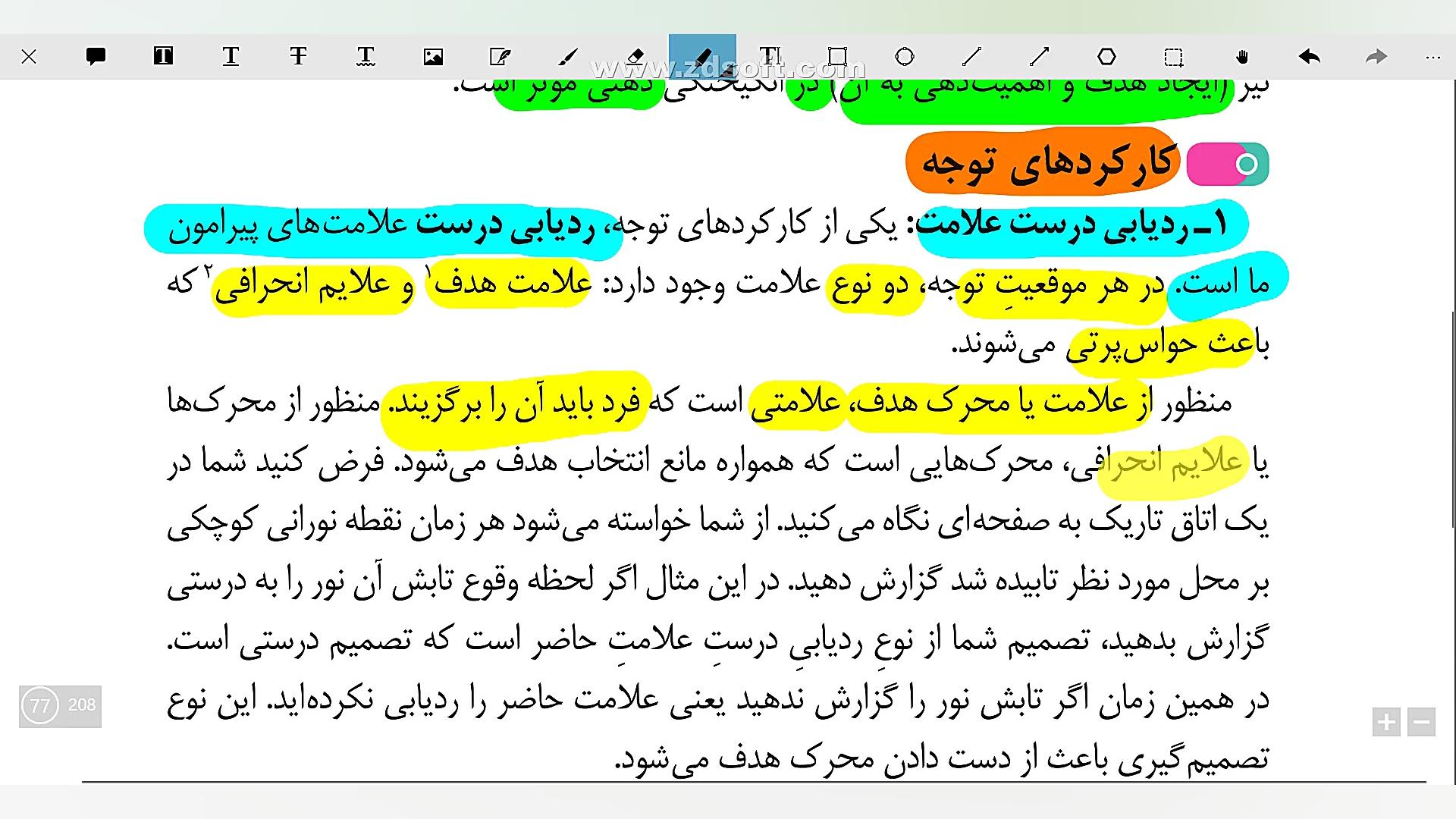The width and height of the screenshot is (1456, 819).
Task: Select the polygon shape tool
Action: click(1107, 57)
